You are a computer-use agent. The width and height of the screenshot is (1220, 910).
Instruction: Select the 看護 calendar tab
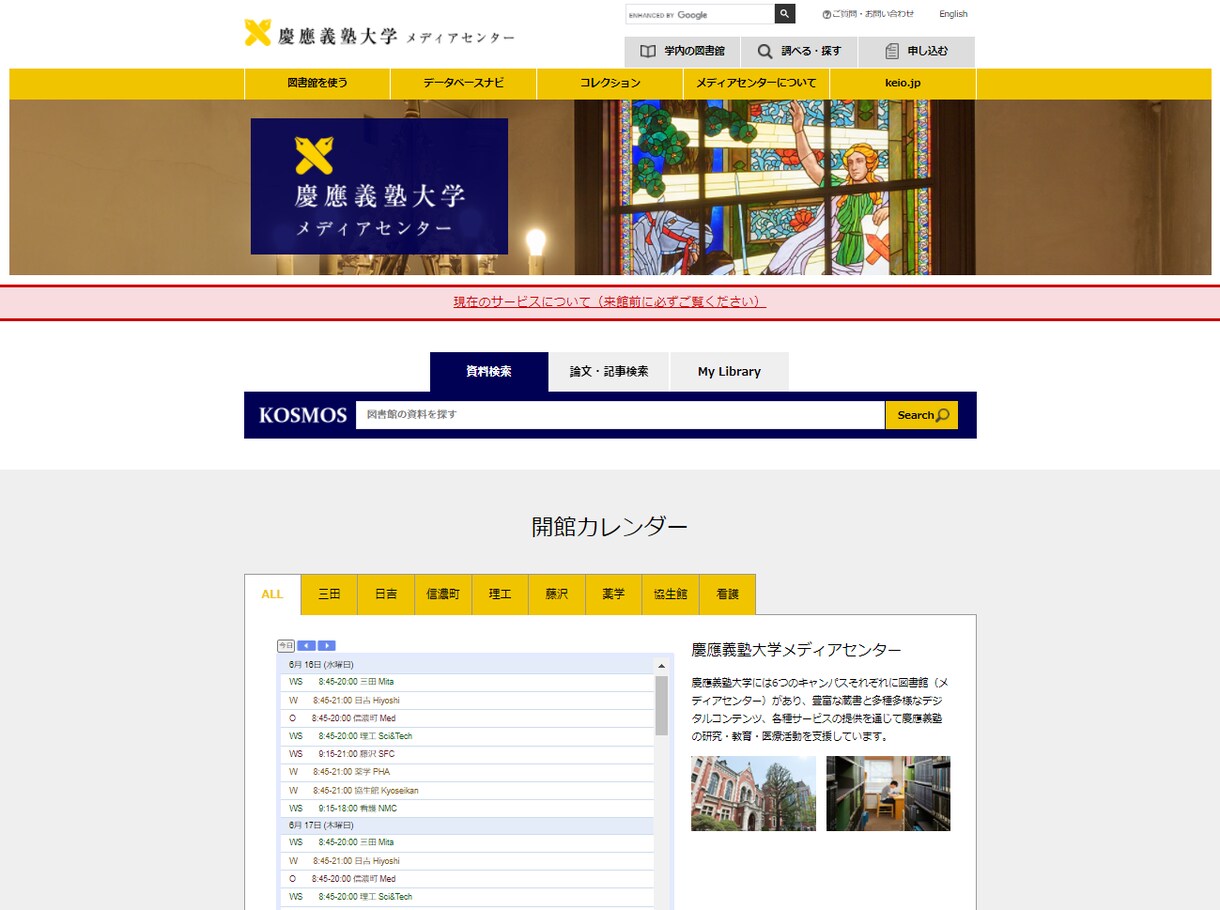click(727, 594)
